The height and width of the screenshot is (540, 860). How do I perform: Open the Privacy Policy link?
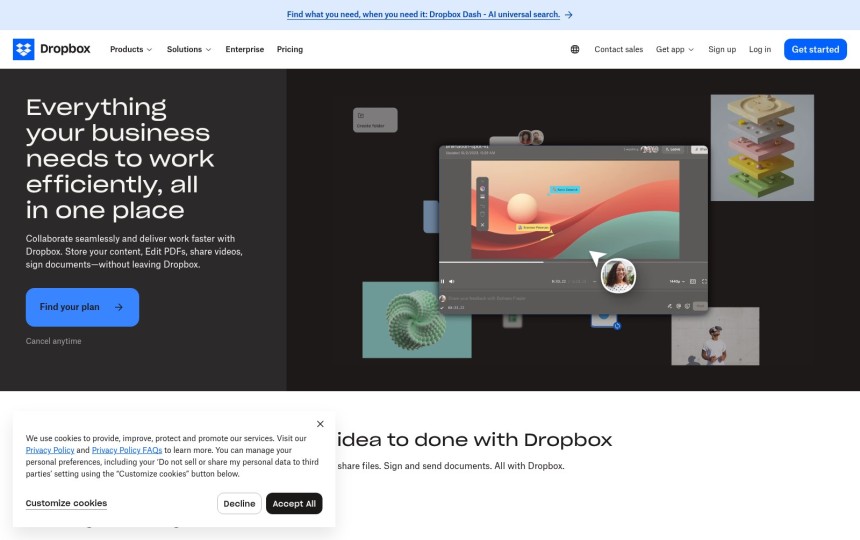50,450
